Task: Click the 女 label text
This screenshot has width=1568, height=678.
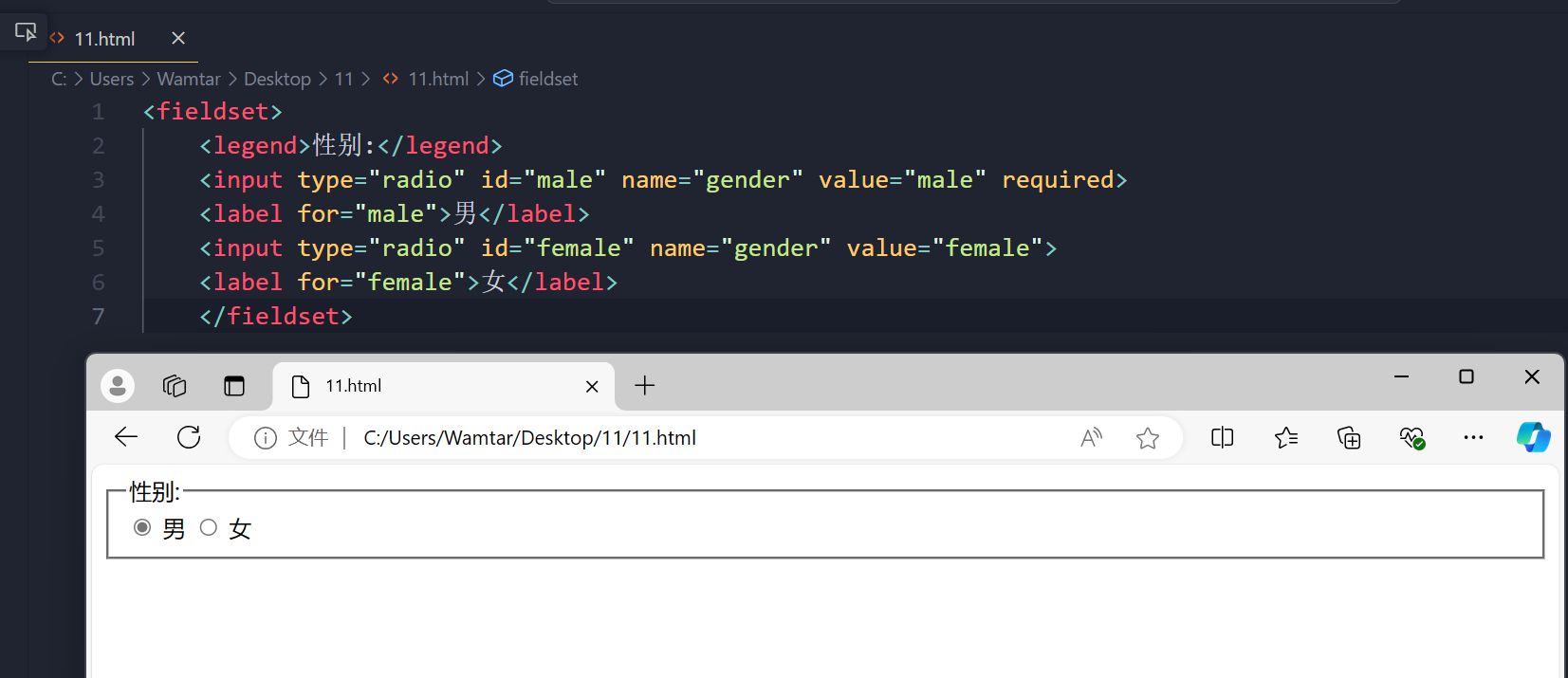Action: point(240,529)
